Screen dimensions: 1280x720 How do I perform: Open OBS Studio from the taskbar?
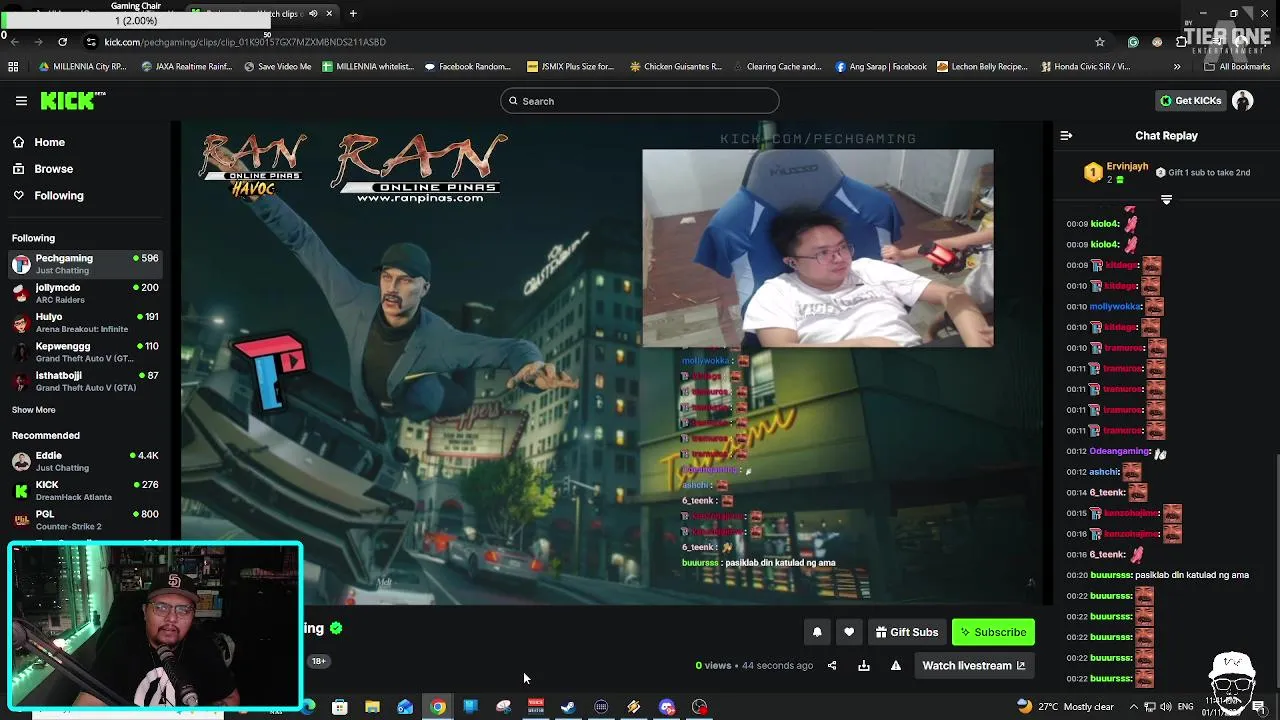[x=700, y=707]
